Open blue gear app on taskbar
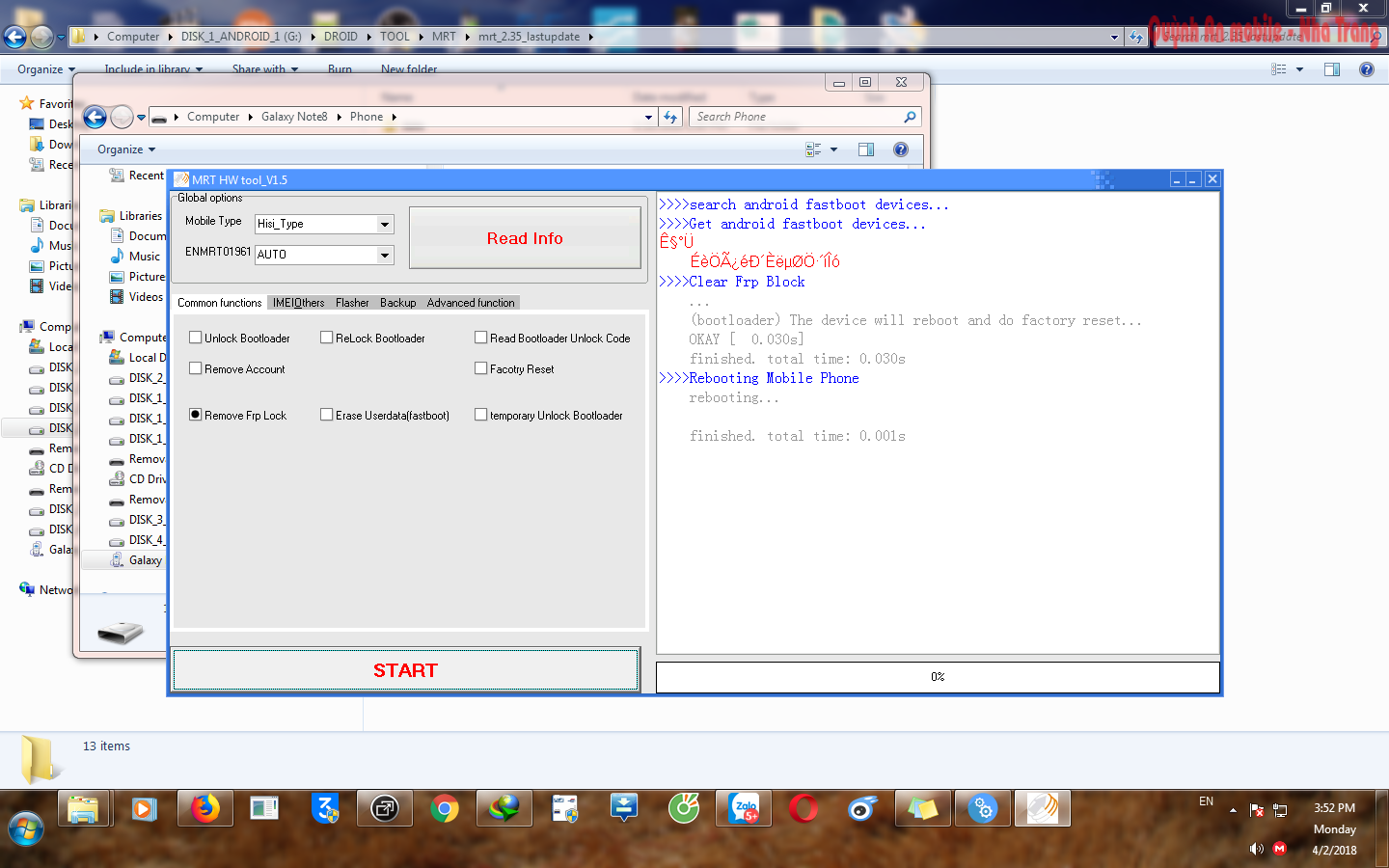 coord(983,808)
